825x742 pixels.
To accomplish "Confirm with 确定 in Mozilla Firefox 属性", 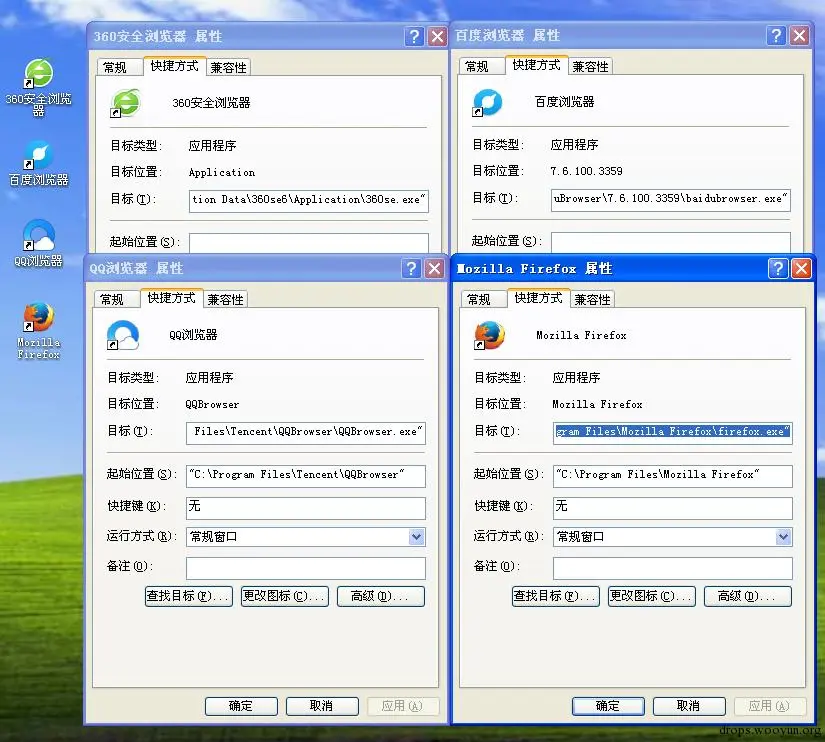I will coord(608,706).
